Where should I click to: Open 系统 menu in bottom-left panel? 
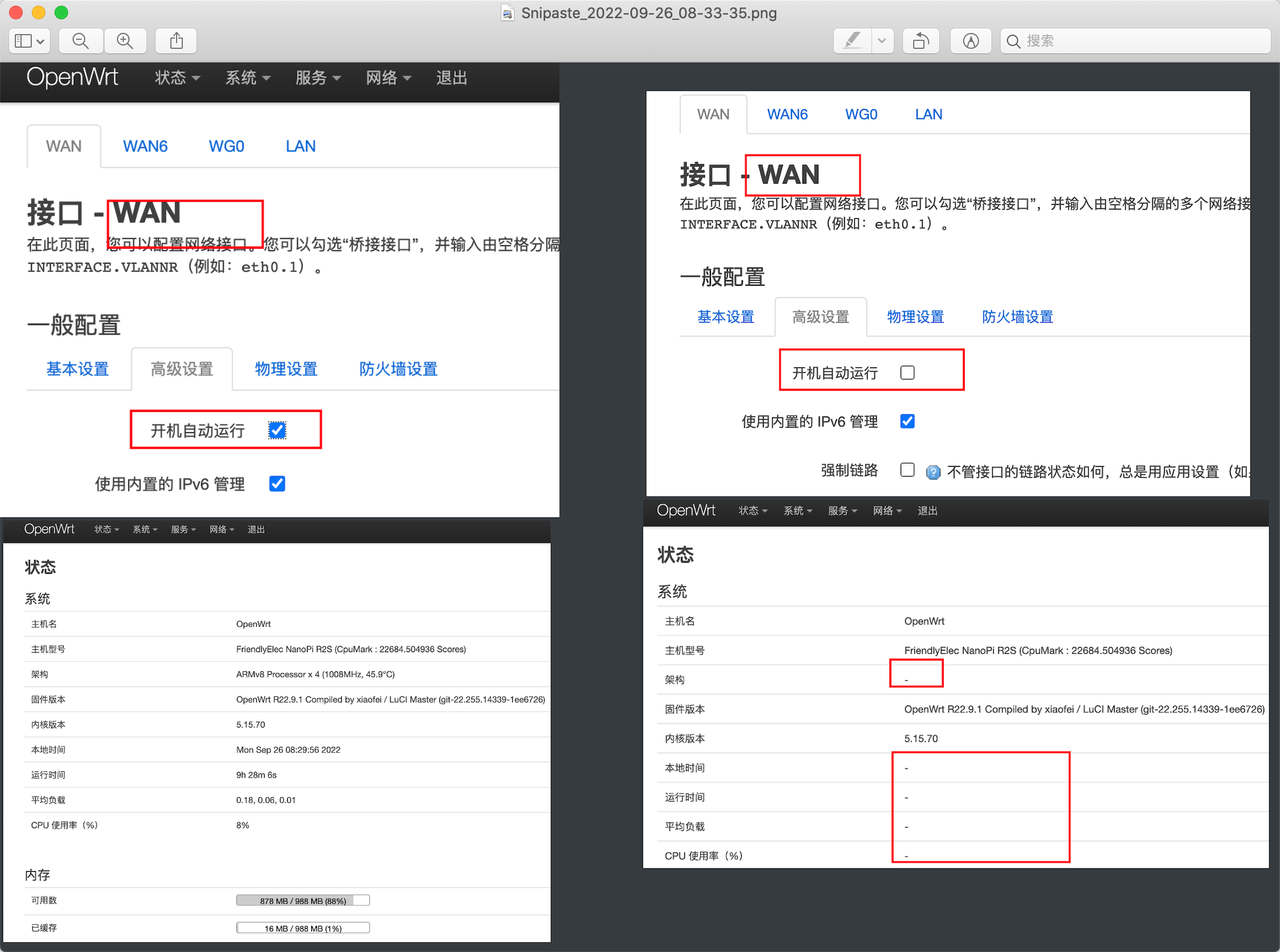tap(145, 529)
